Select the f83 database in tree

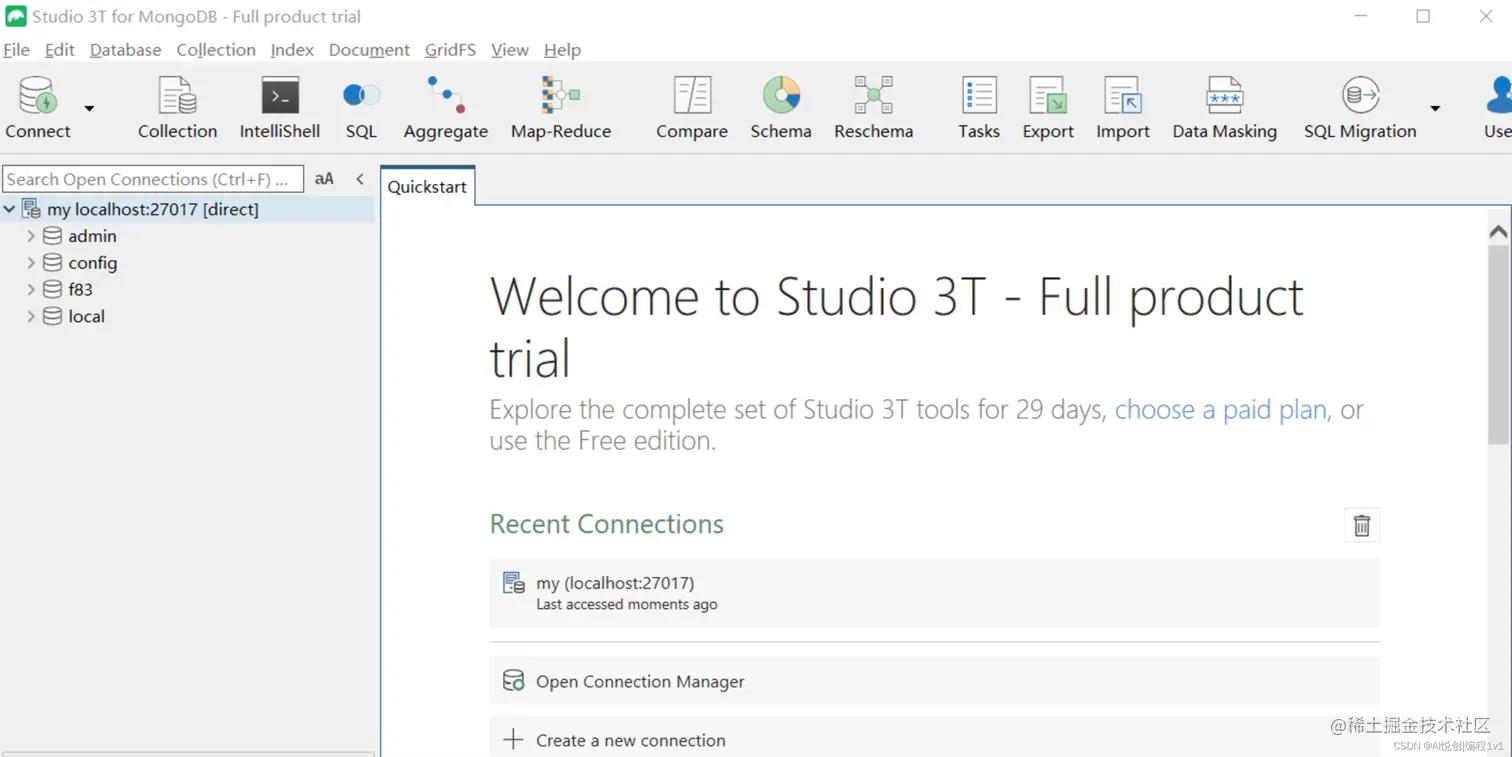(81, 289)
